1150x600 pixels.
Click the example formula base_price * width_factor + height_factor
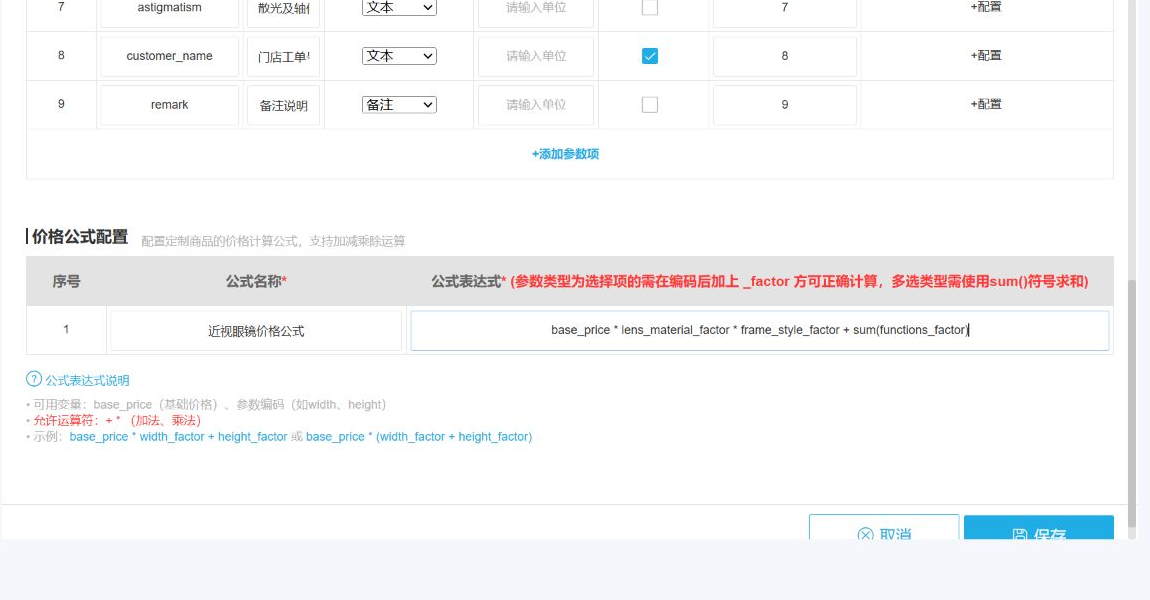(x=178, y=436)
